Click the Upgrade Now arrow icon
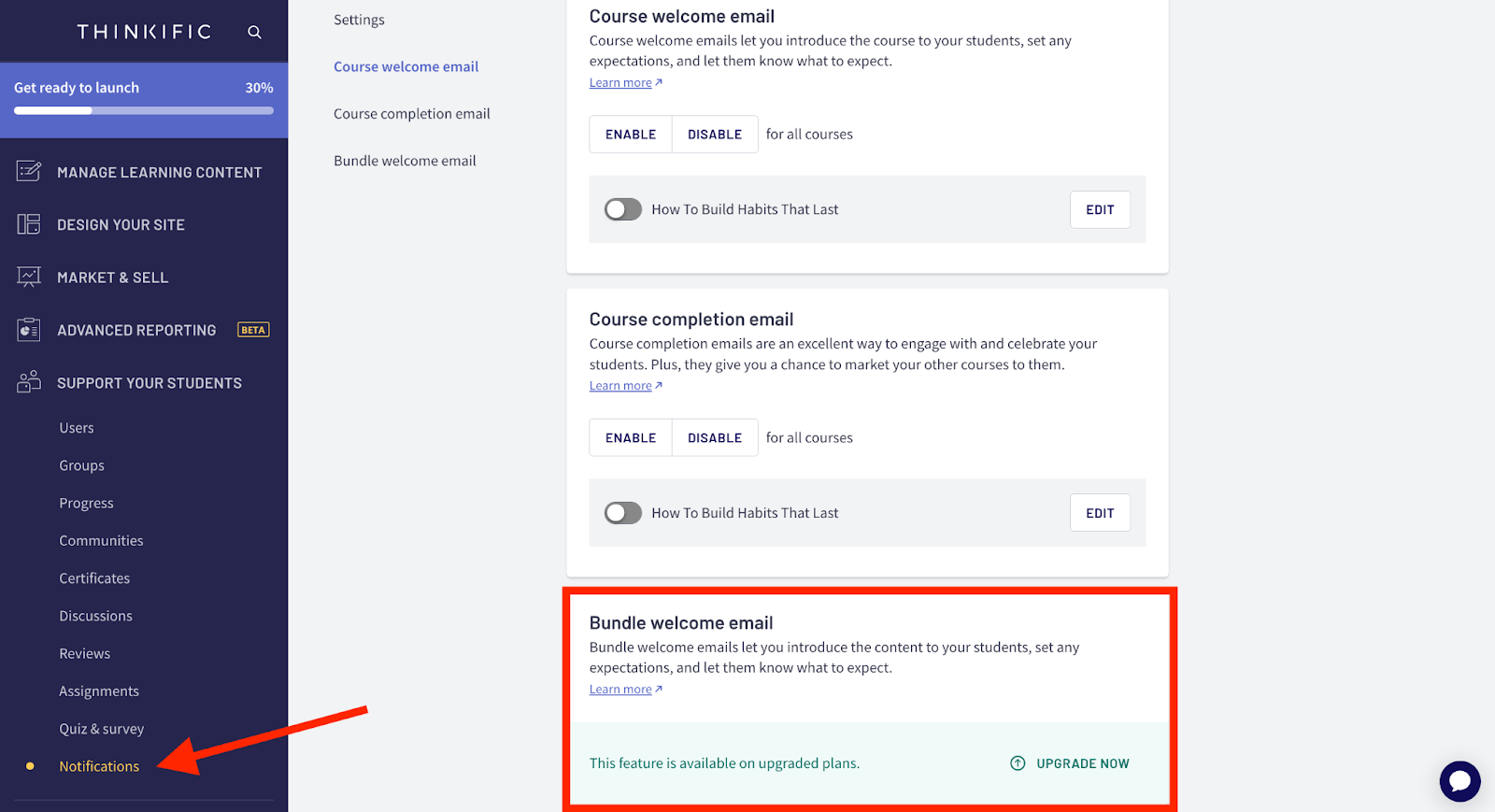The width and height of the screenshot is (1495, 812). [x=1018, y=763]
